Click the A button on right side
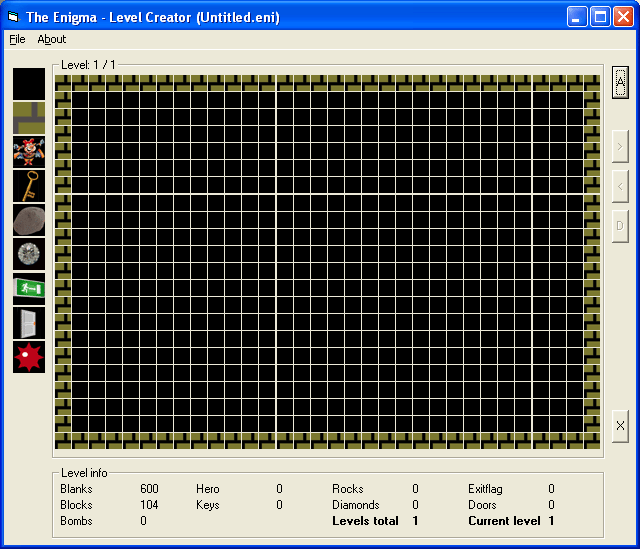This screenshot has height=549, width=640. point(620,82)
